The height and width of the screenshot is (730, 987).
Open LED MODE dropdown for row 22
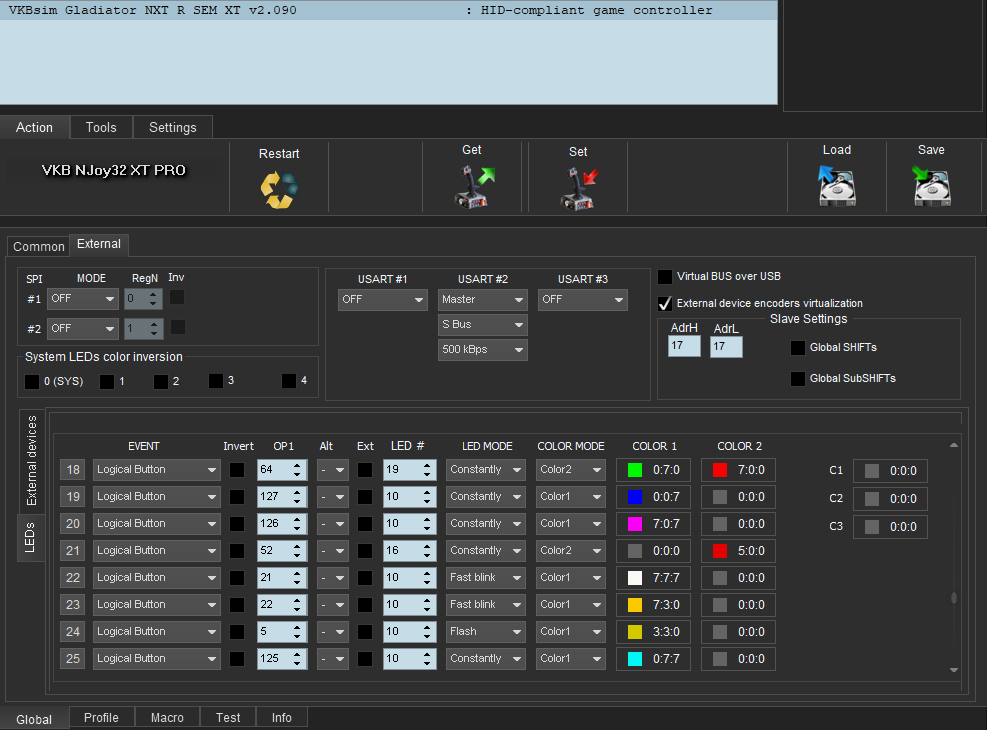coord(485,577)
